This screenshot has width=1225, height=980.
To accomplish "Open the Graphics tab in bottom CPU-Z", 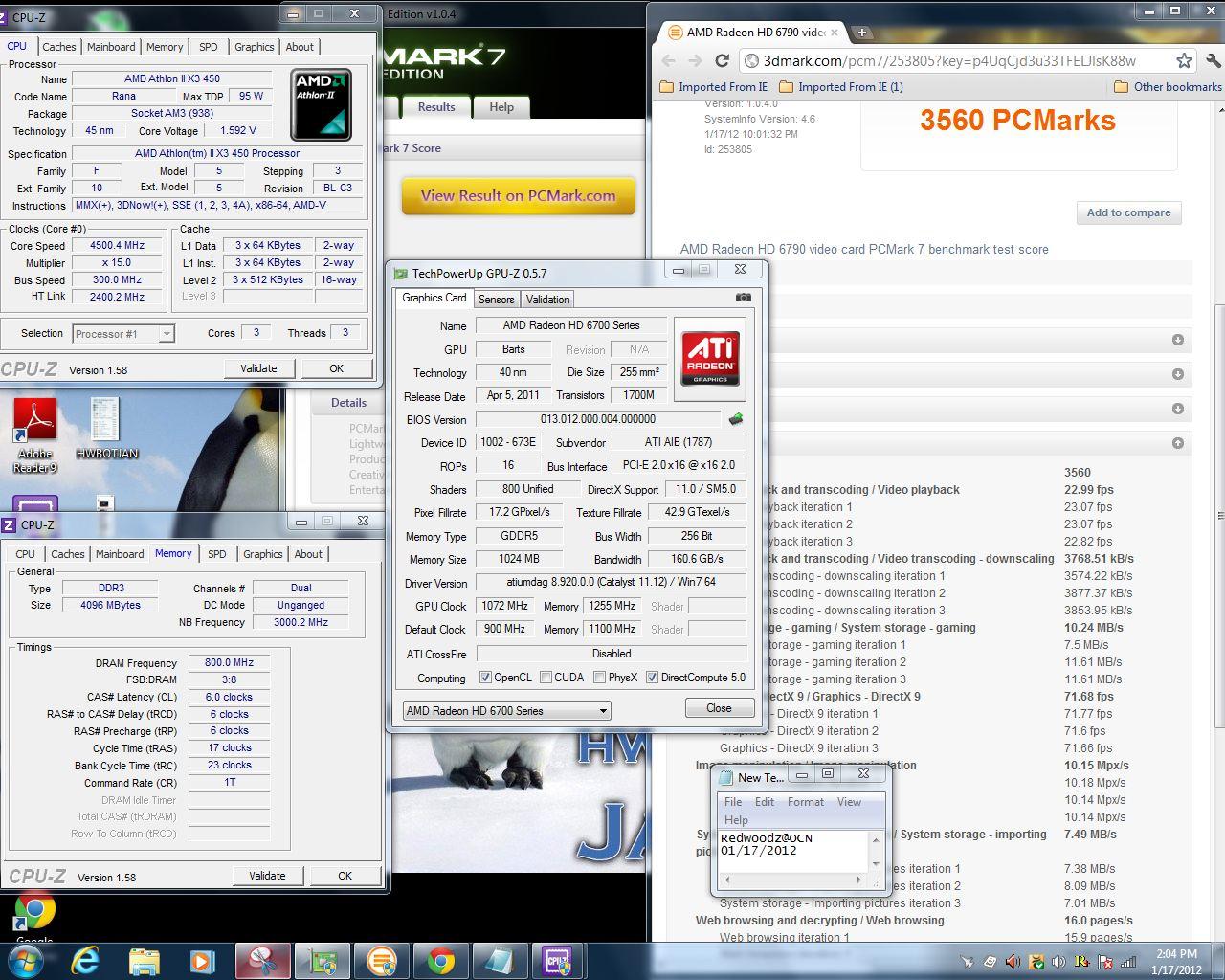I will pos(262,554).
